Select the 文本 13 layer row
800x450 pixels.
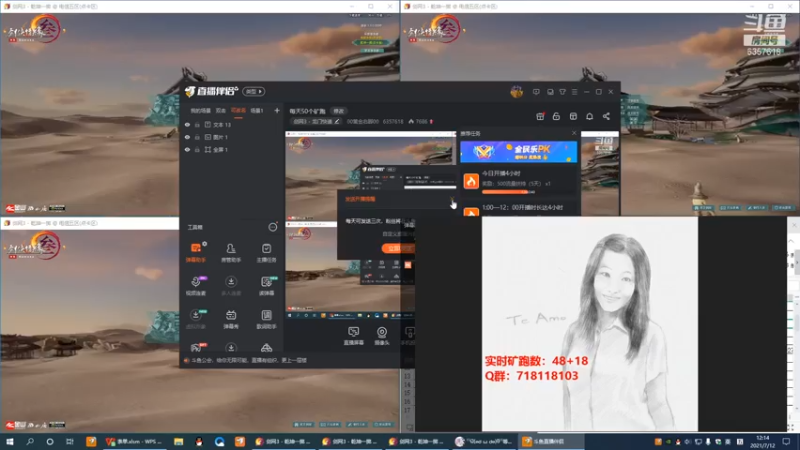pyautogui.click(x=232, y=124)
